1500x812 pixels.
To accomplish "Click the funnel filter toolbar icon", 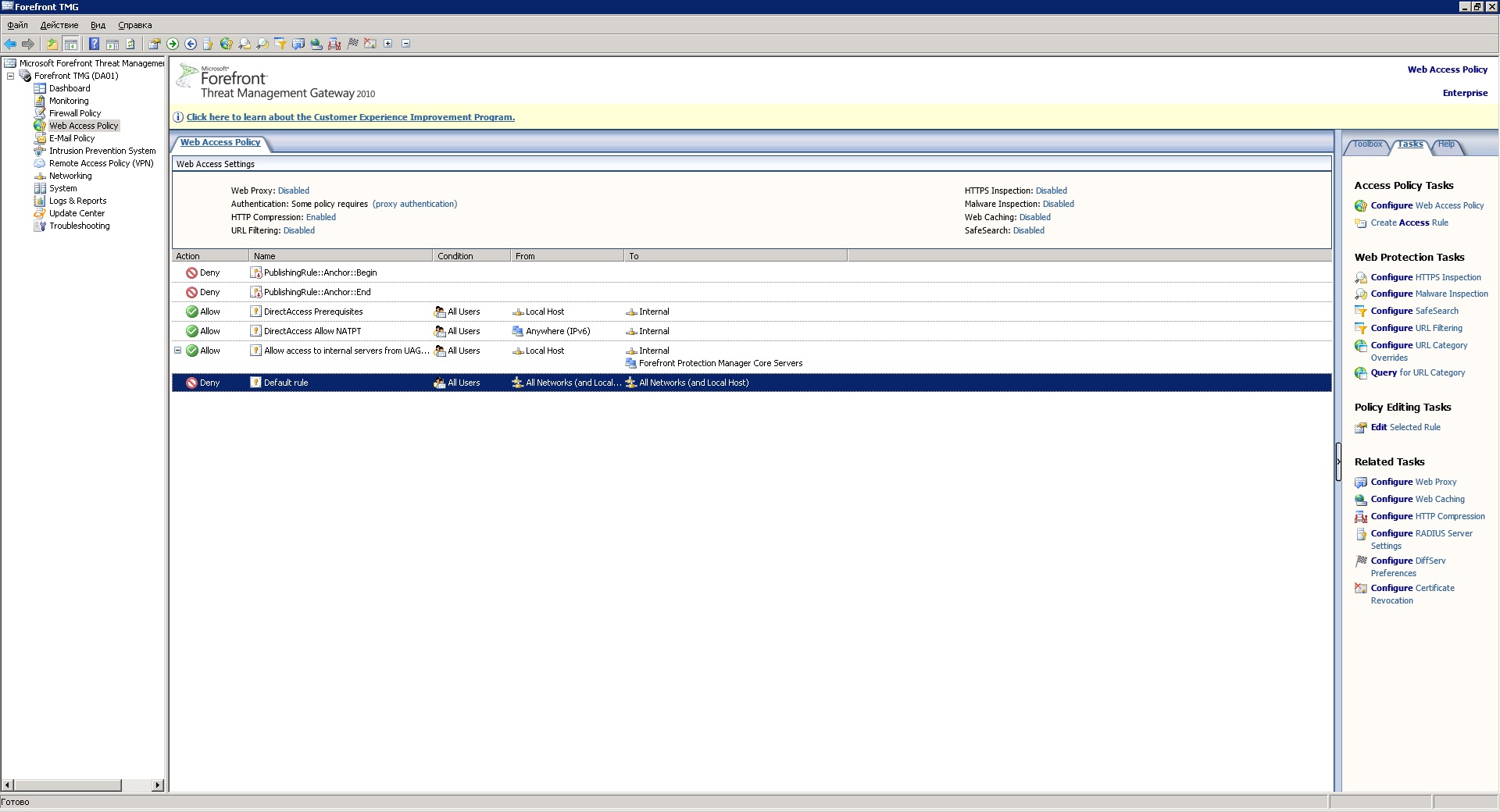I will click(280, 44).
